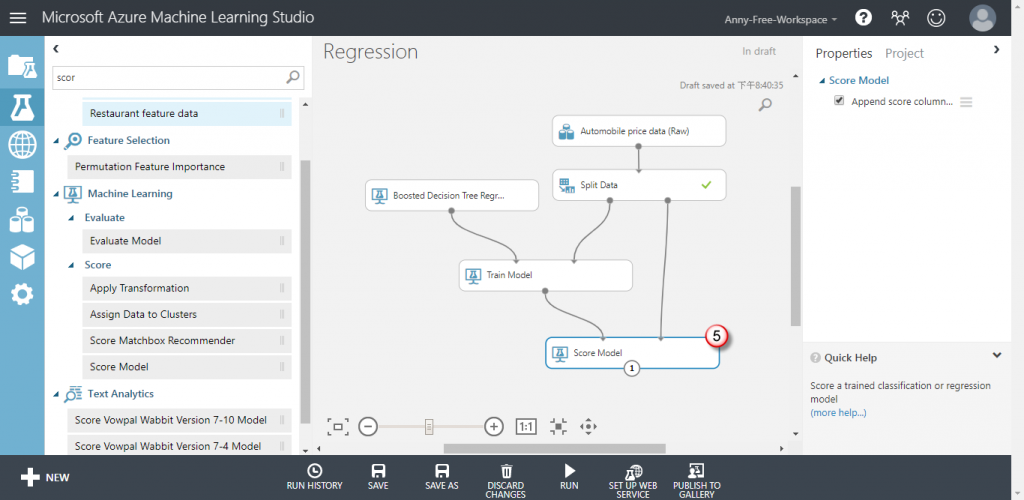
Task: Select the Apply Transformation module
Action: pos(187,289)
